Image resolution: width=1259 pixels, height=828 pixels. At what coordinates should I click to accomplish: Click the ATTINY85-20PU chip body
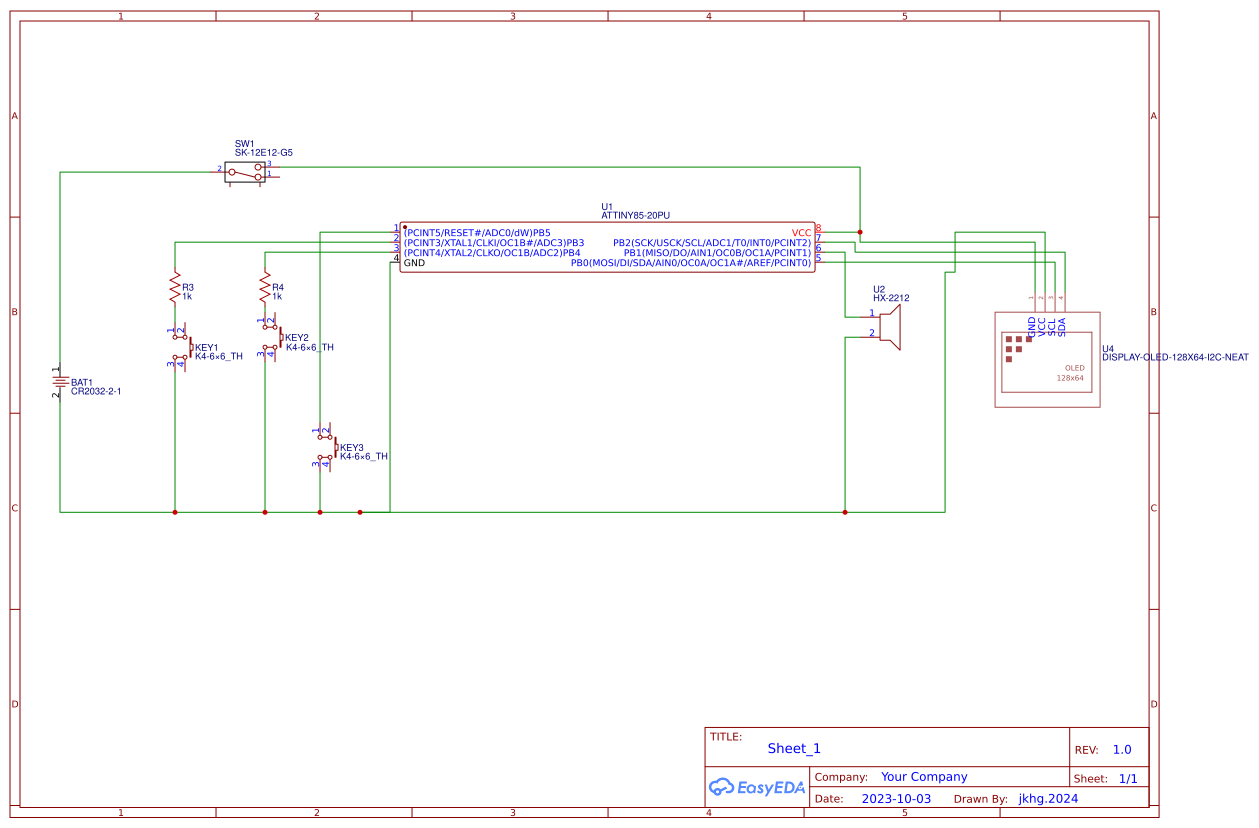coord(605,245)
